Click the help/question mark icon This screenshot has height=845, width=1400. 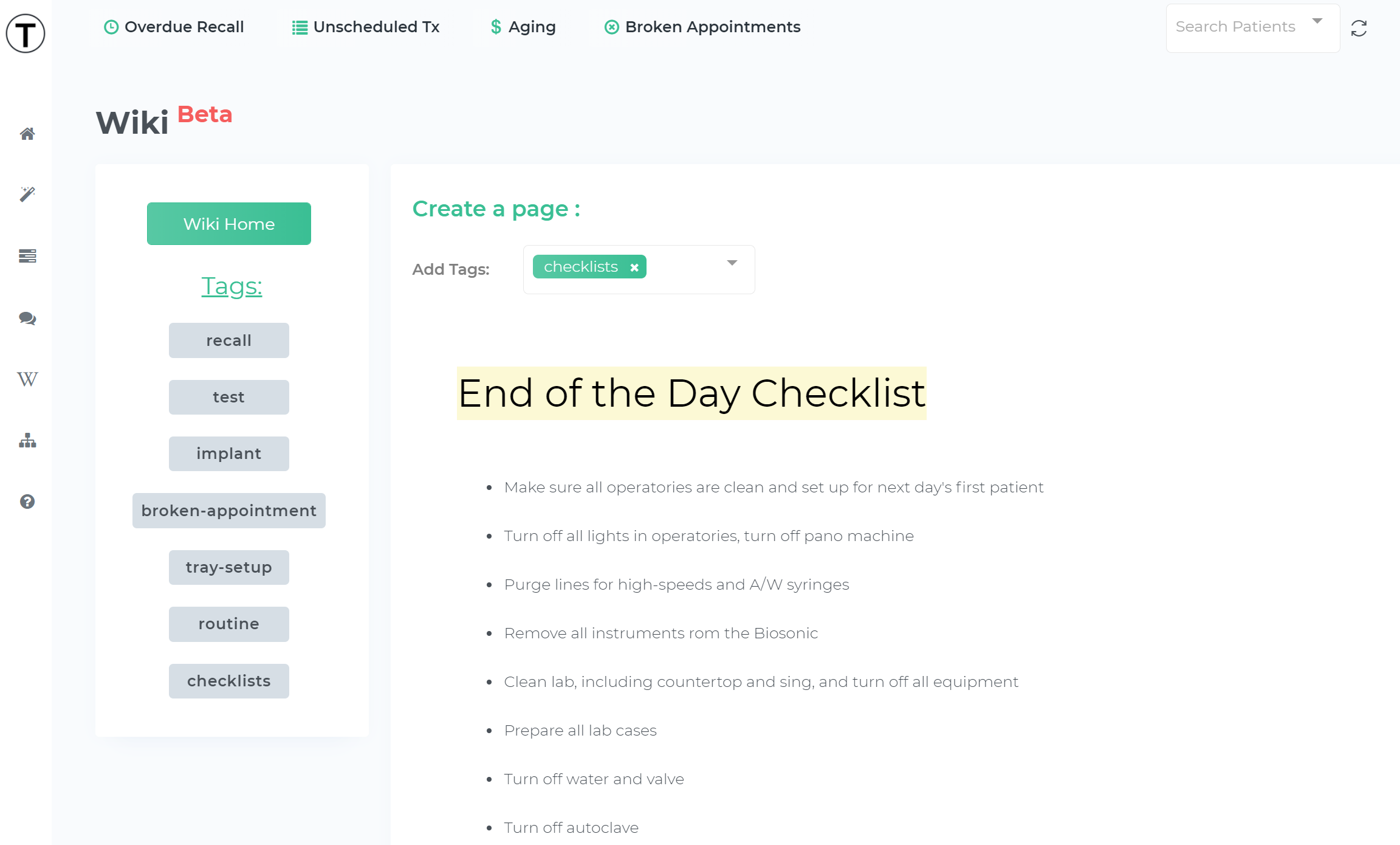click(27, 501)
